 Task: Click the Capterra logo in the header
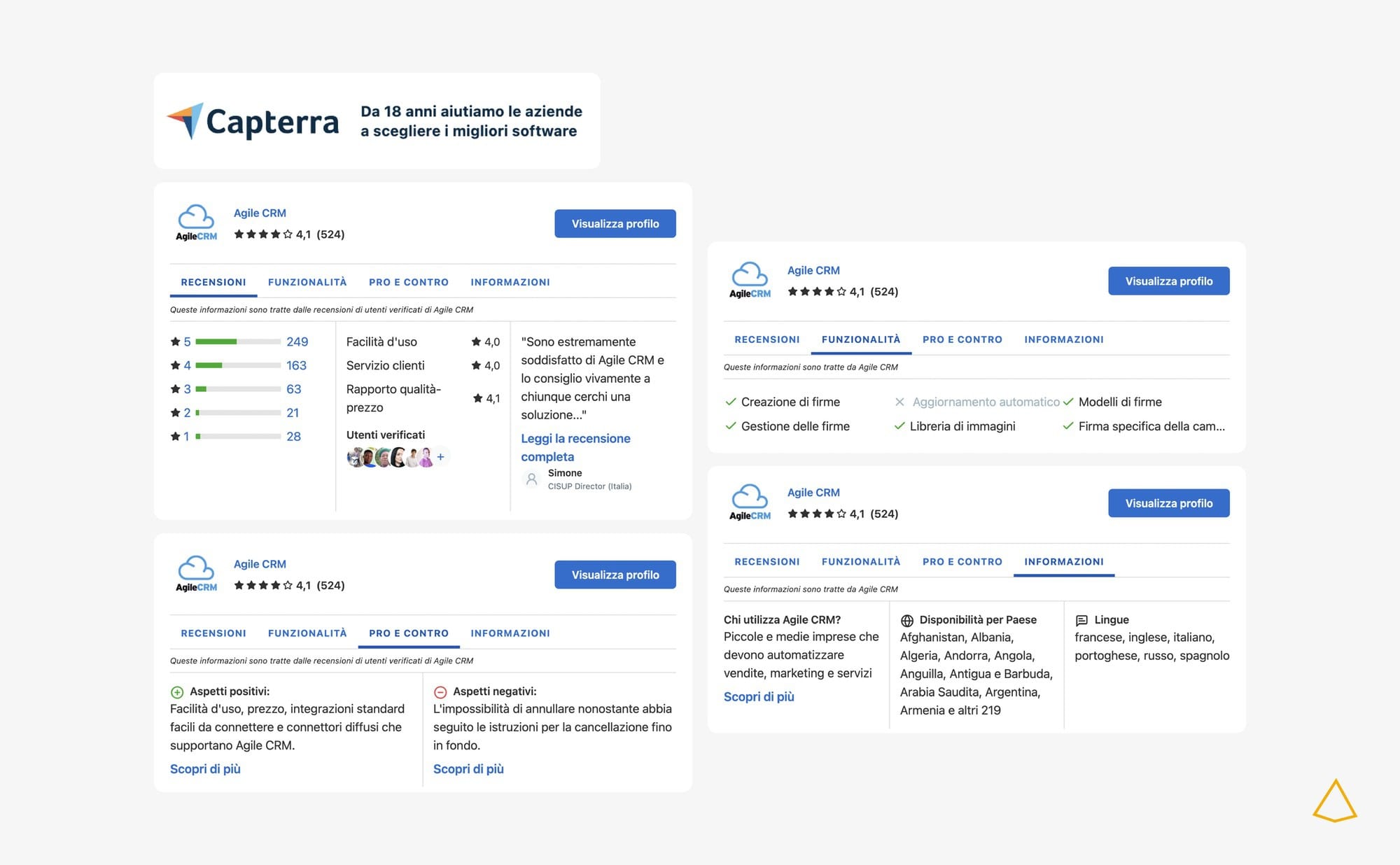click(253, 121)
